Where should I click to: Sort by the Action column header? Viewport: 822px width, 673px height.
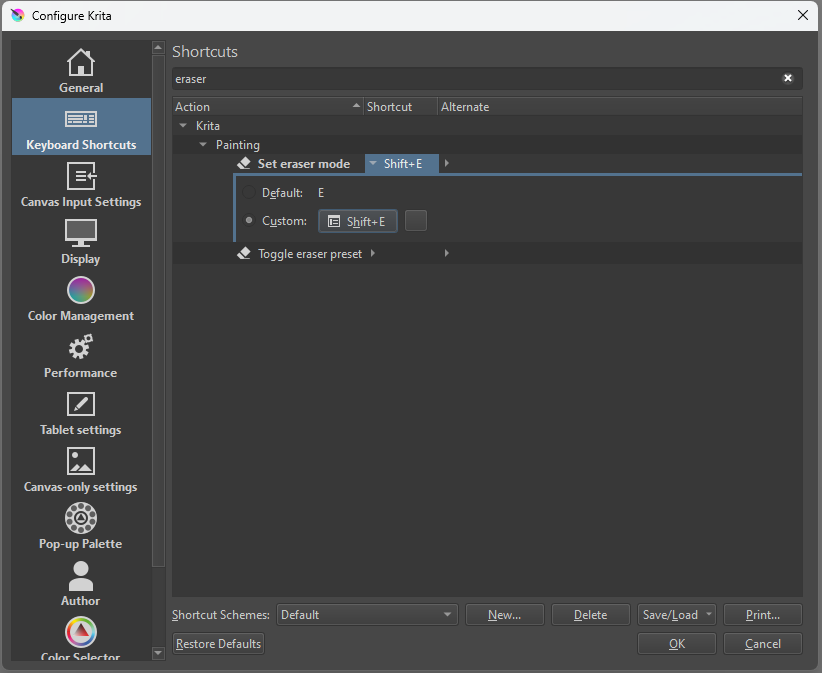[x=268, y=107]
